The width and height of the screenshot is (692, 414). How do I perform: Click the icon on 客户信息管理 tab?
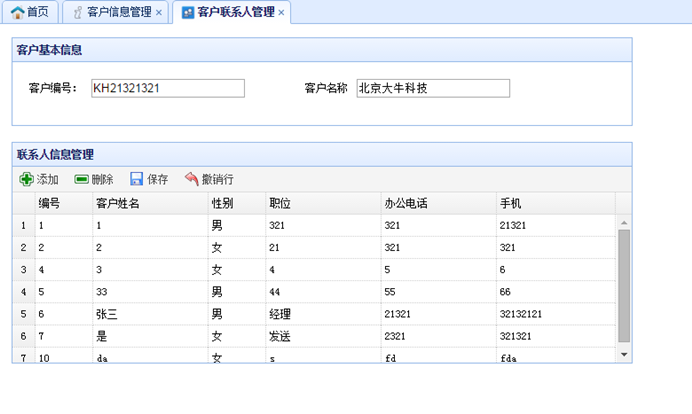[x=78, y=12]
